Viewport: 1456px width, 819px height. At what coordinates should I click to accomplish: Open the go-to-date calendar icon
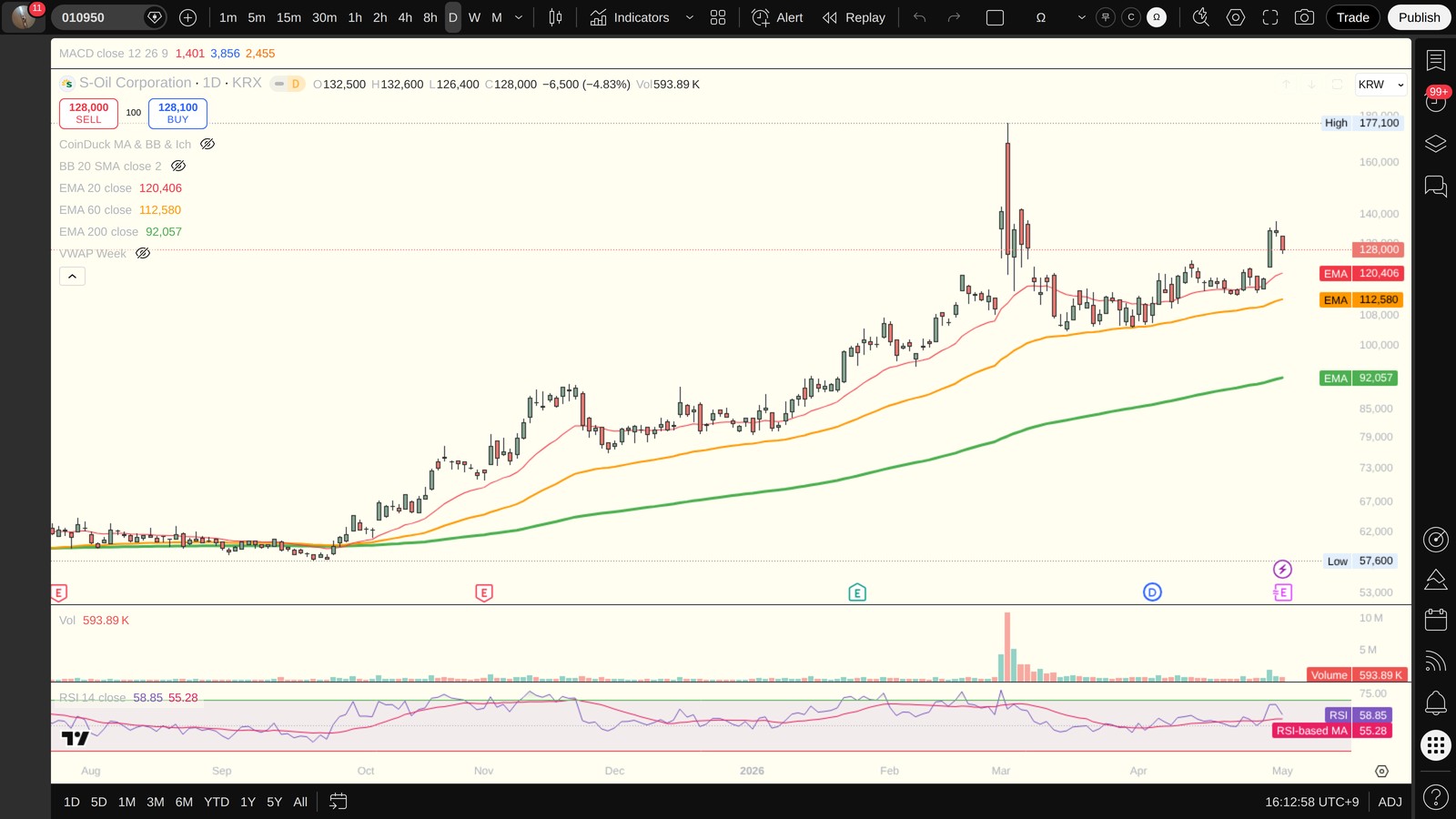coord(338,802)
